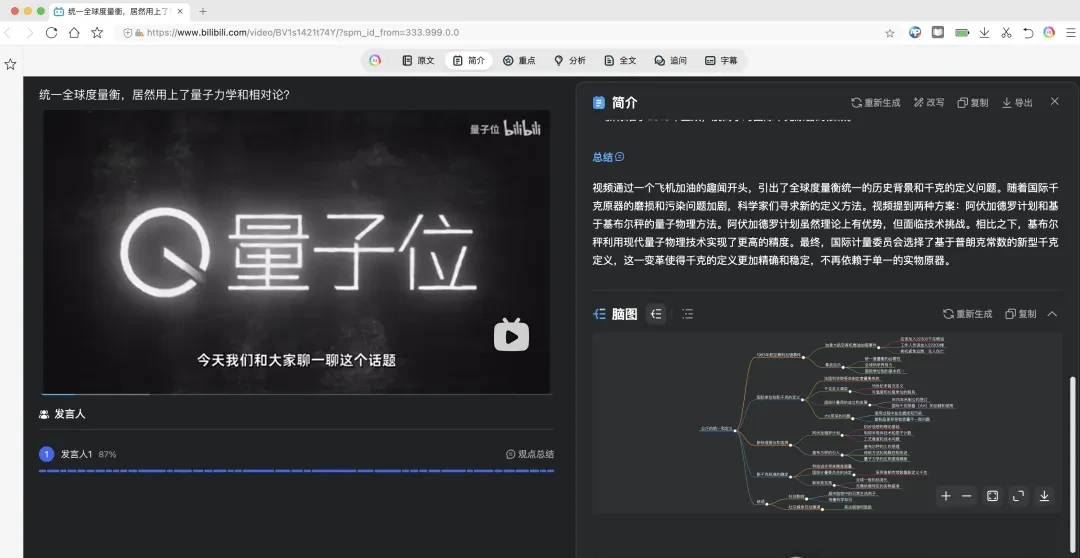The height and width of the screenshot is (558, 1080).
Task: Click the 改写 rewrite button
Action: tap(928, 103)
